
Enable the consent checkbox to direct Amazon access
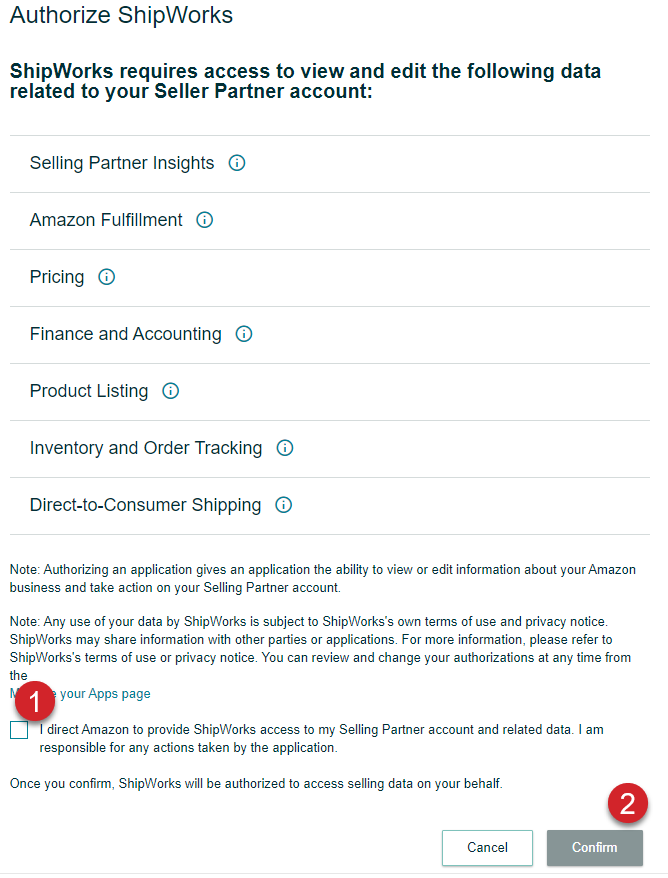pos(18,730)
